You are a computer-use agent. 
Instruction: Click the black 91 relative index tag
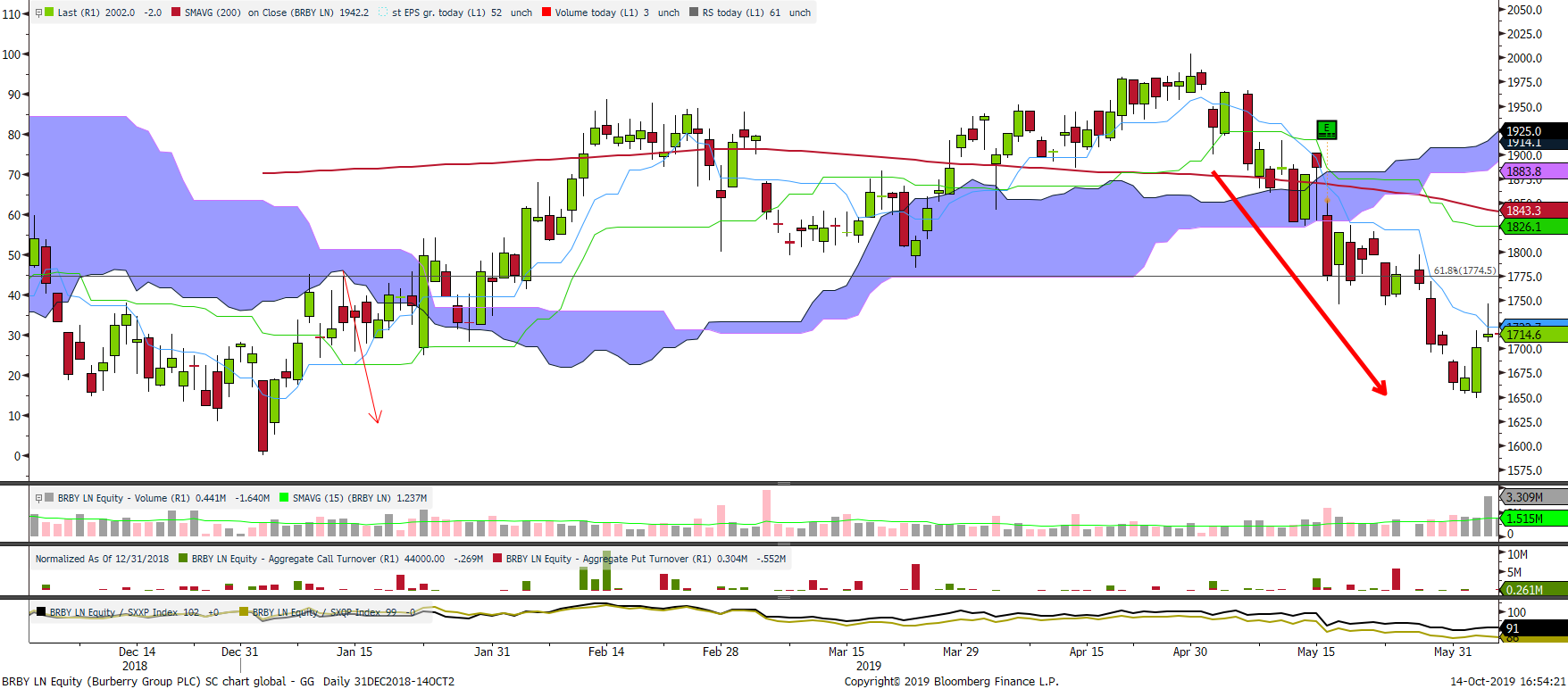point(1534,628)
